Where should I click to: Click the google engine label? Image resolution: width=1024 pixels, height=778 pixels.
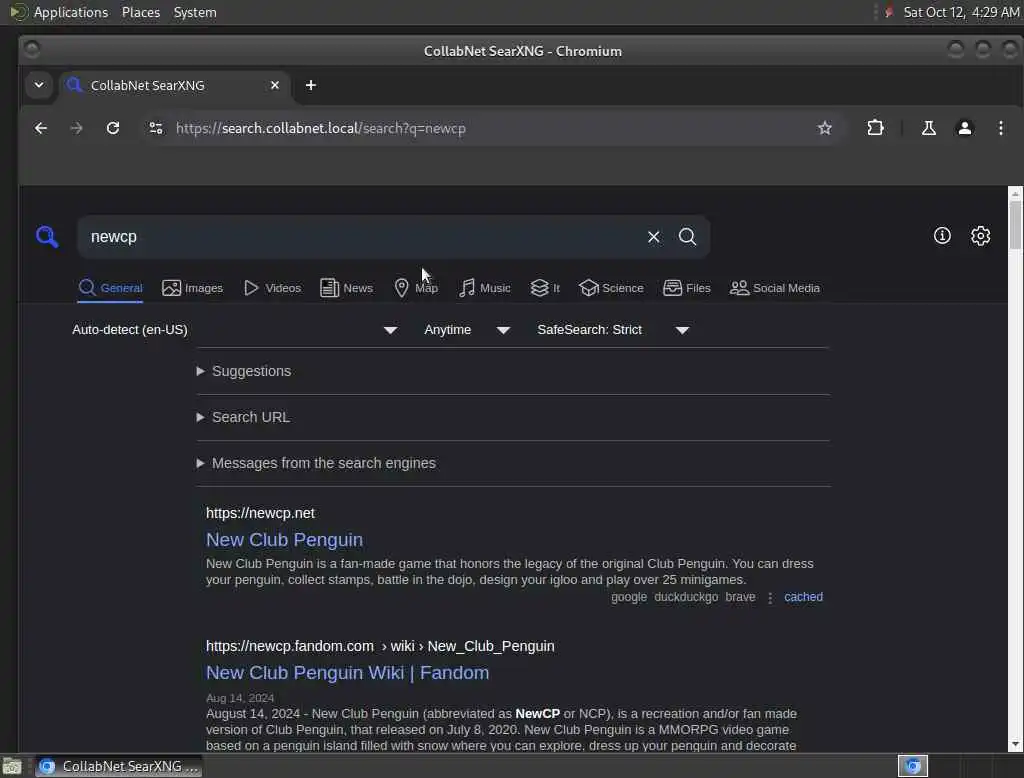coord(629,597)
